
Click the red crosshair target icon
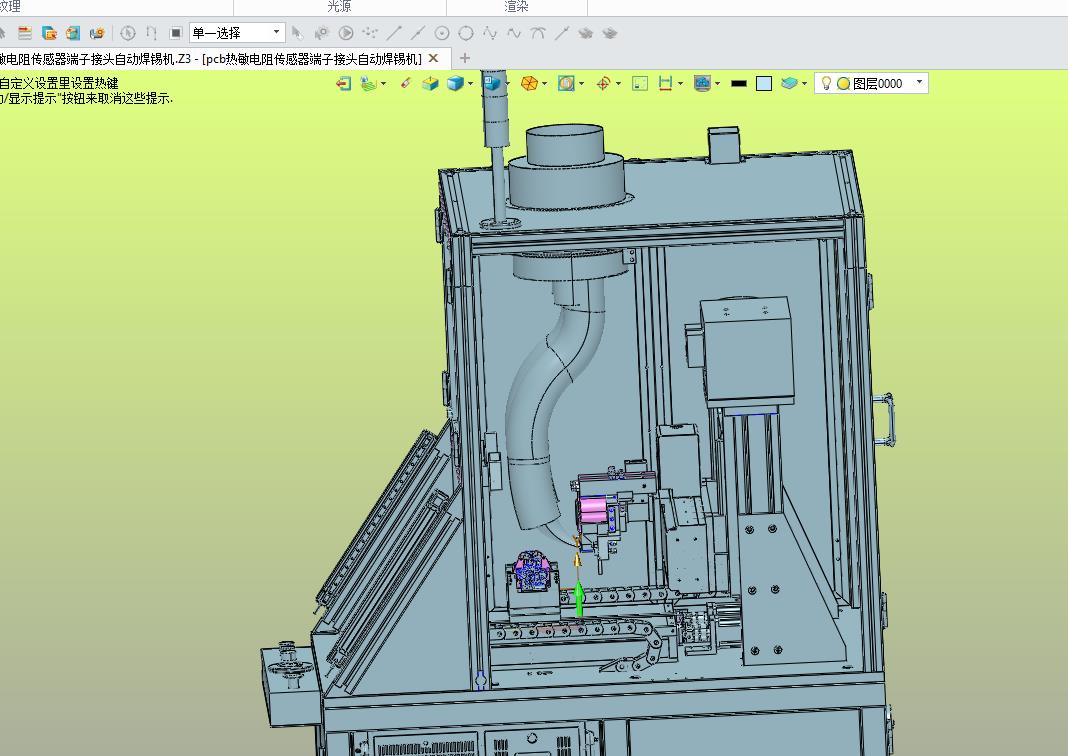coord(603,83)
